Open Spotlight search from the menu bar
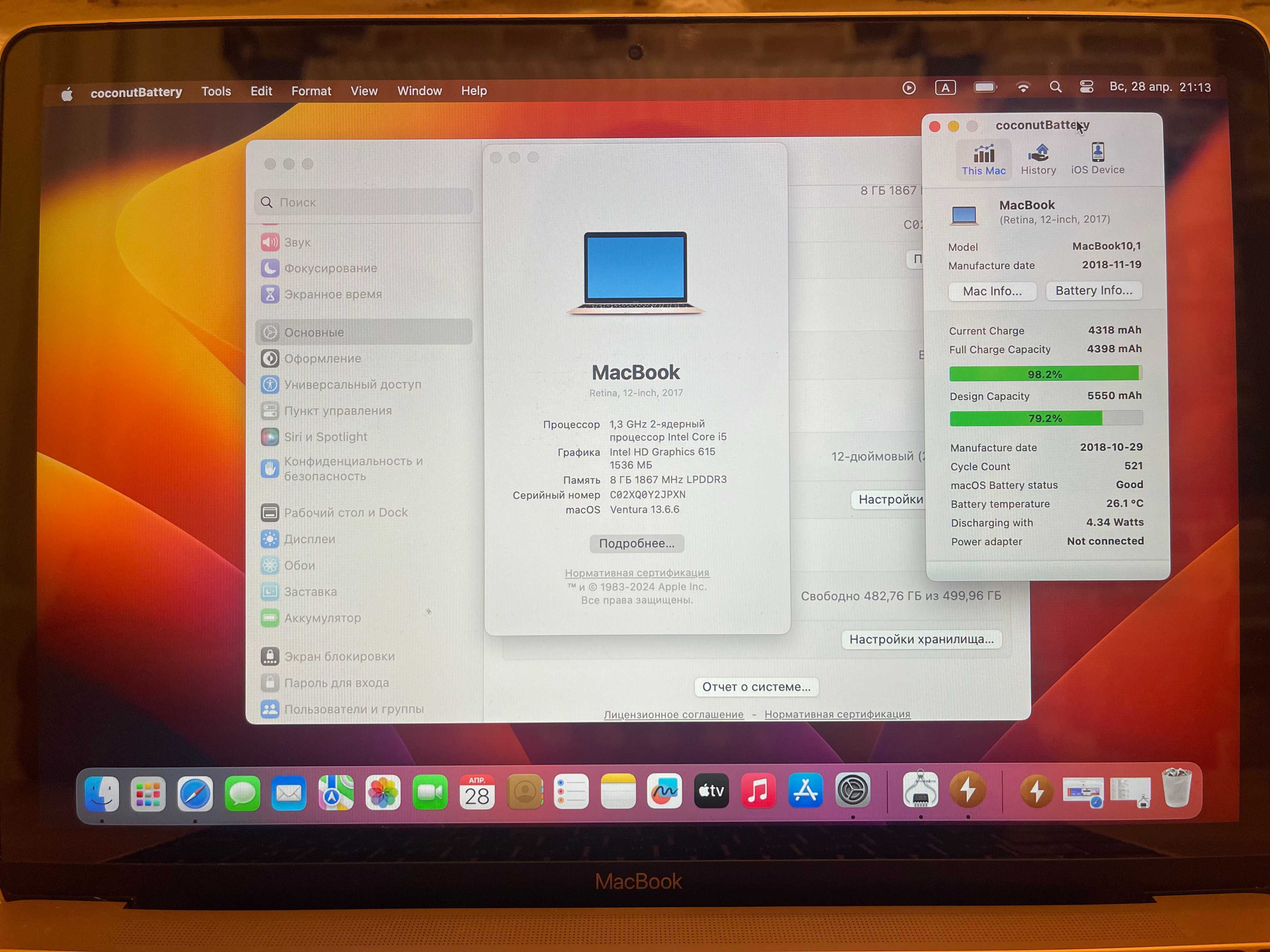1270x952 pixels. point(1055,87)
